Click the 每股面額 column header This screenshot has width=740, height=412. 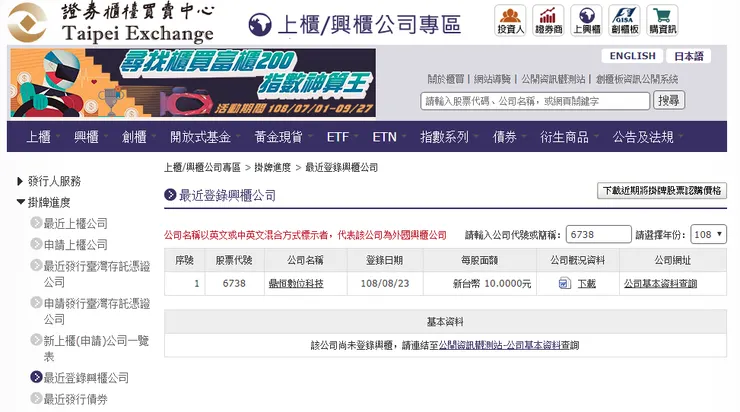(x=479, y=260)
